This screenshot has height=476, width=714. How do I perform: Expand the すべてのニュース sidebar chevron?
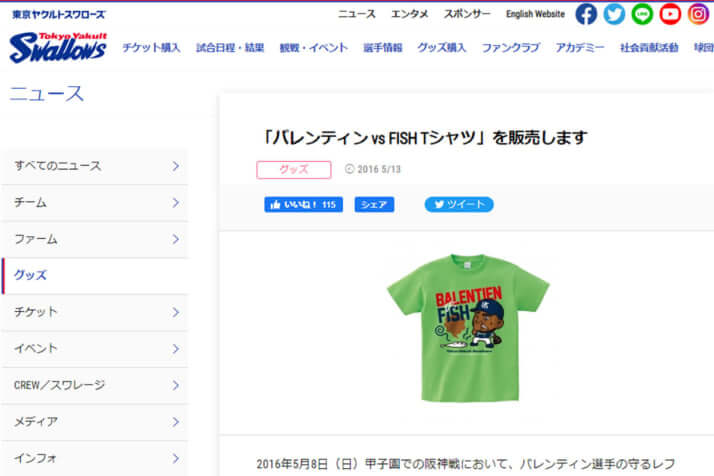coord(176,166)
